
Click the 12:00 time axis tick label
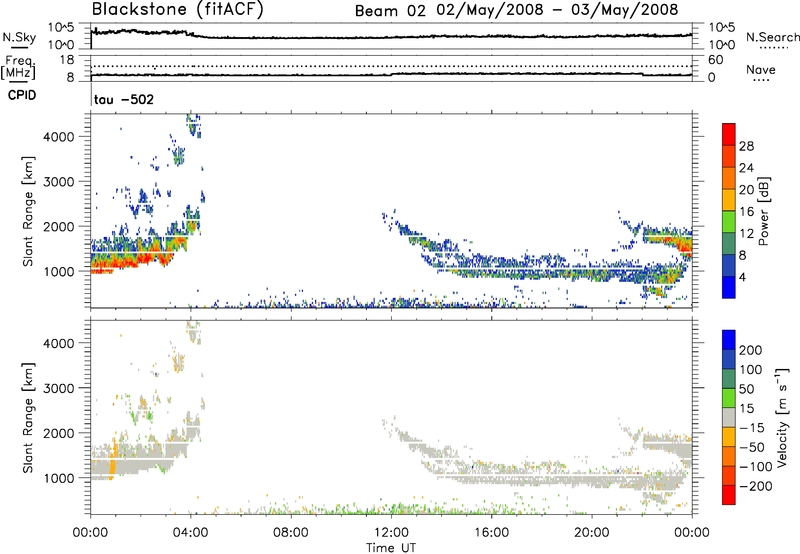(391, 533)
